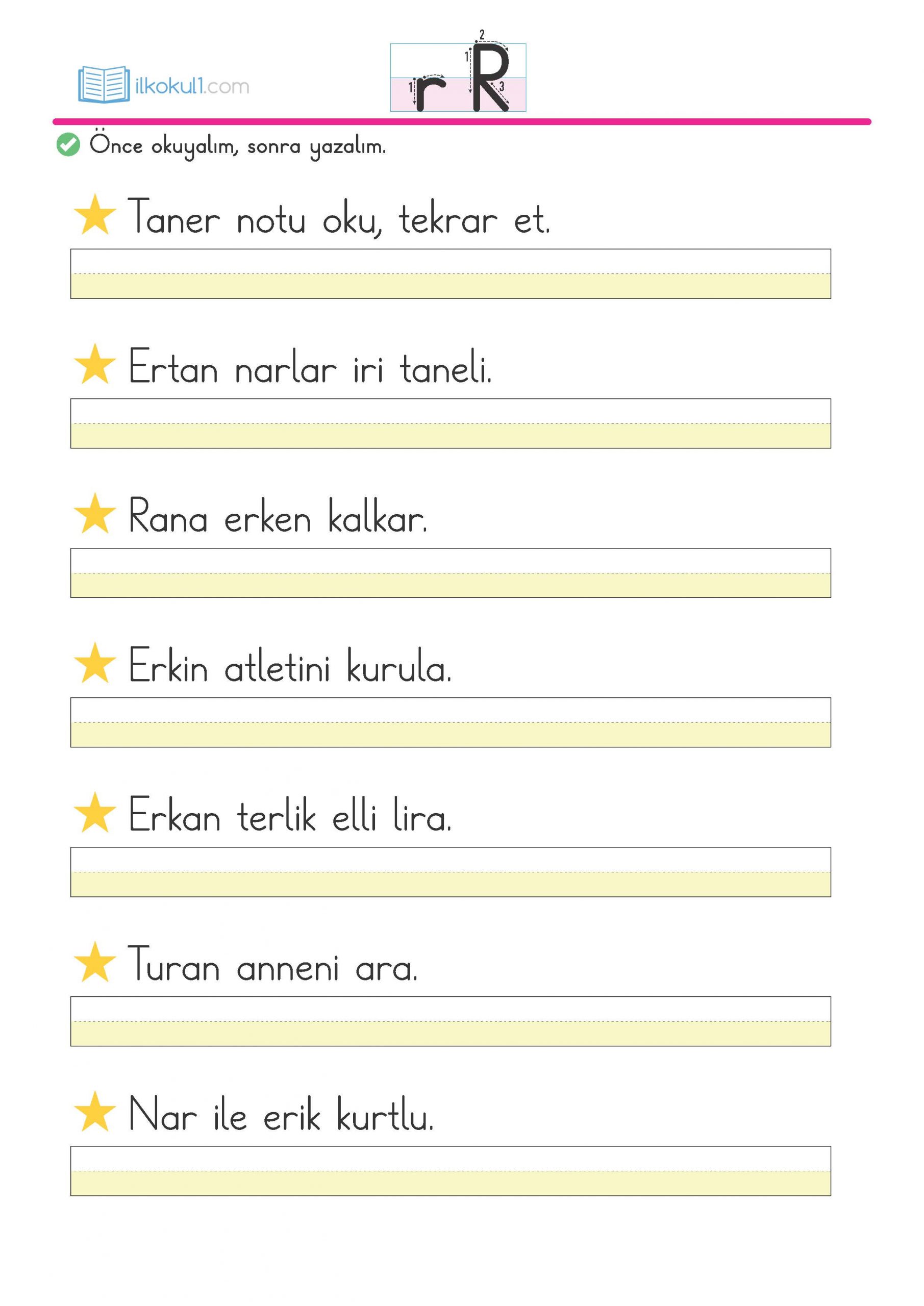Click the writing area under "Rana erken kalkar"

tap(450, 573)
